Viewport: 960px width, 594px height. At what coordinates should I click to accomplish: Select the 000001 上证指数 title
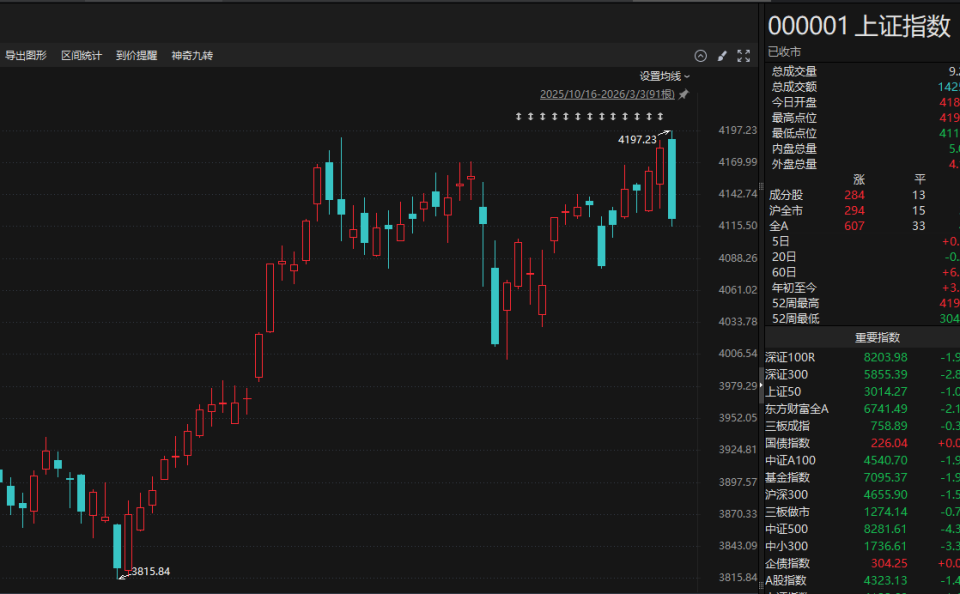[859, 26]
